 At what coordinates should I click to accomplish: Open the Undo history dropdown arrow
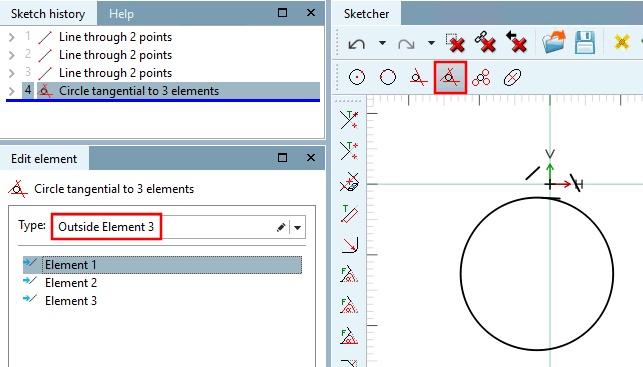coord(382,43)
